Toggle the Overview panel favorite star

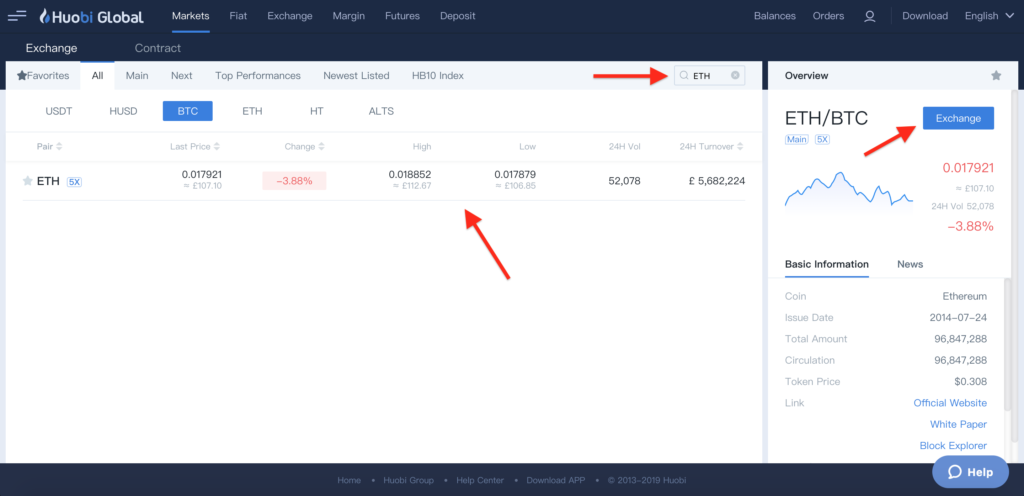click(x=996, y=76)
